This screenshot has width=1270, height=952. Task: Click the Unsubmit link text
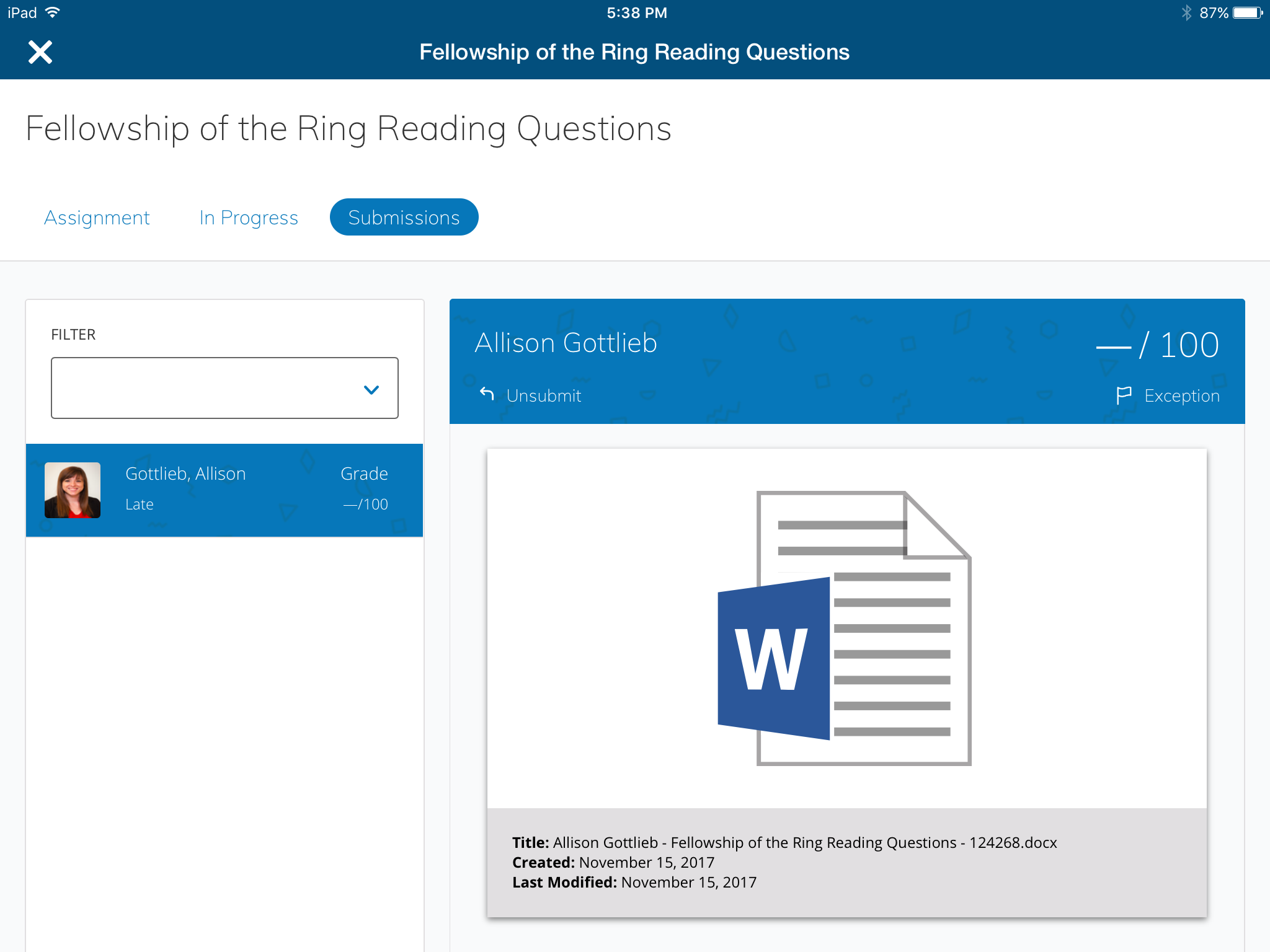(544, 395)
